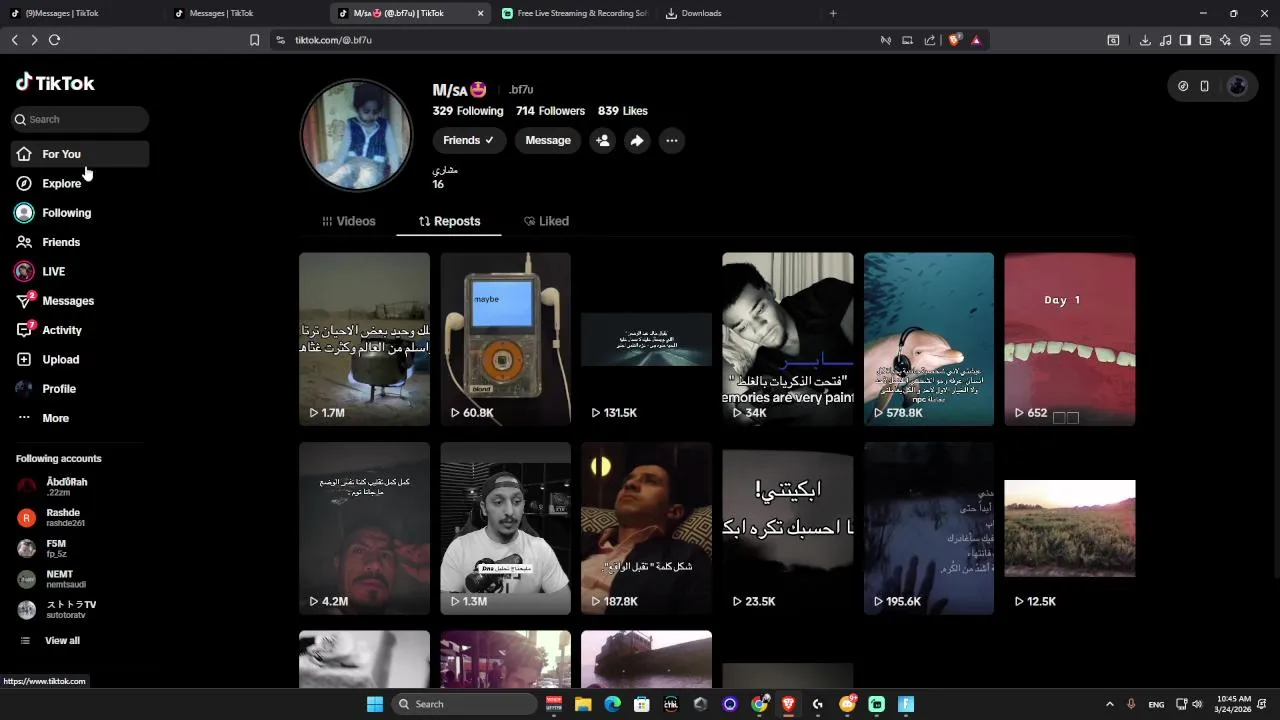This screenshot has width=1280, height=720.
Task: Share this profile via arrow icon
Action: click(x=637, y=140)
